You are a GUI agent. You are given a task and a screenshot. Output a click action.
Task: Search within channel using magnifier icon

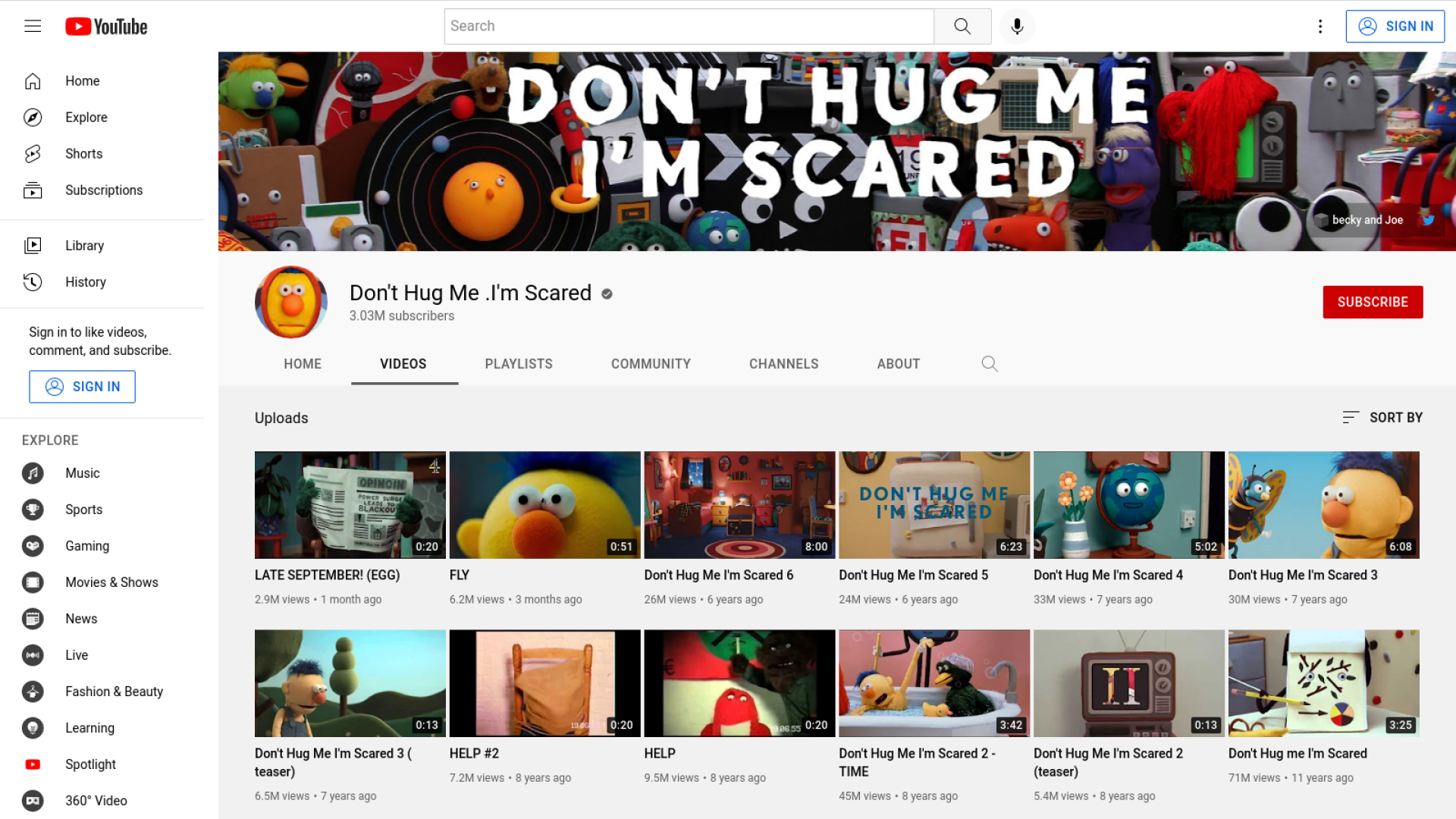tap(989, 364)
